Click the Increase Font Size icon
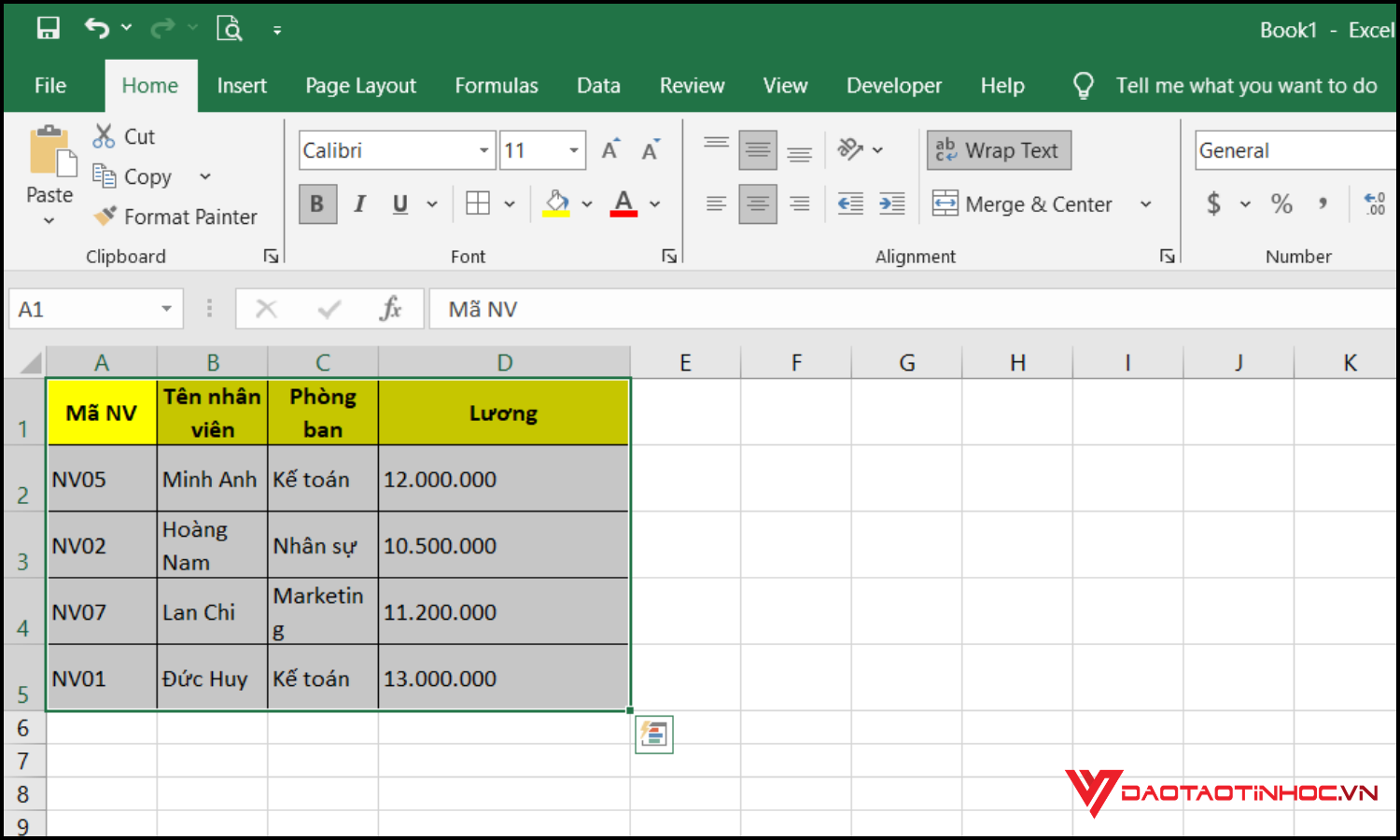Image resolution: width=1400 pixels, height=840 pixels. pyautogui.click(x=609, y=147)
